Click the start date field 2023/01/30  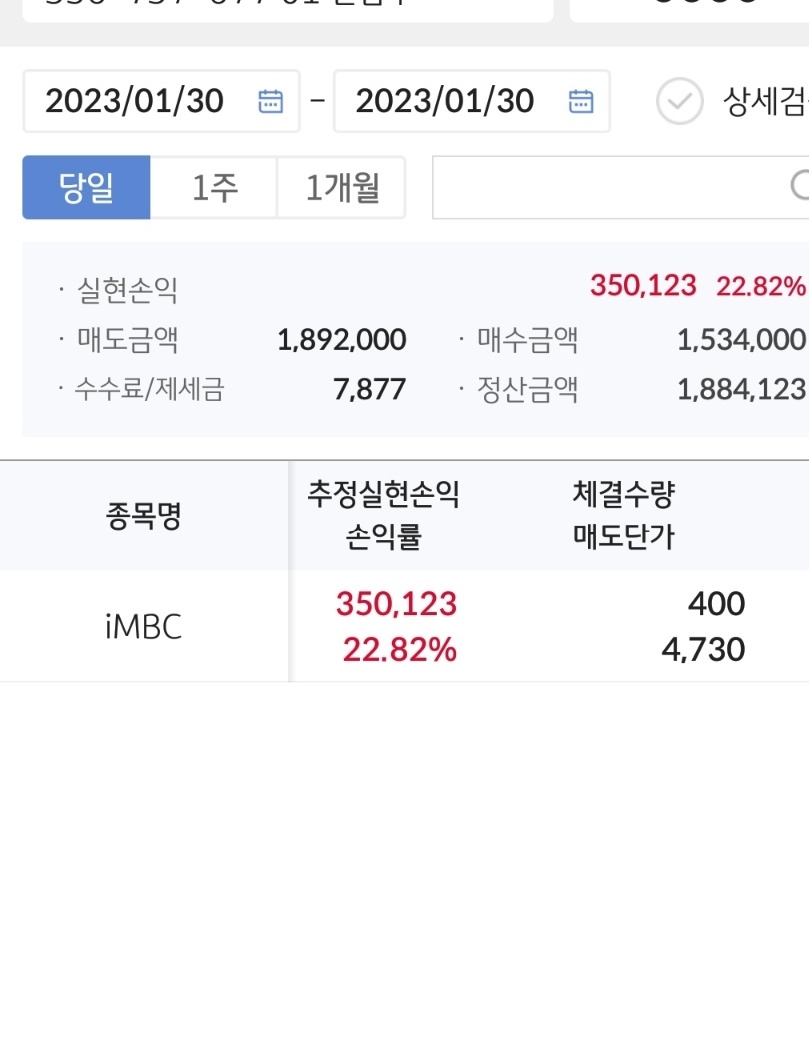[161, 101]
